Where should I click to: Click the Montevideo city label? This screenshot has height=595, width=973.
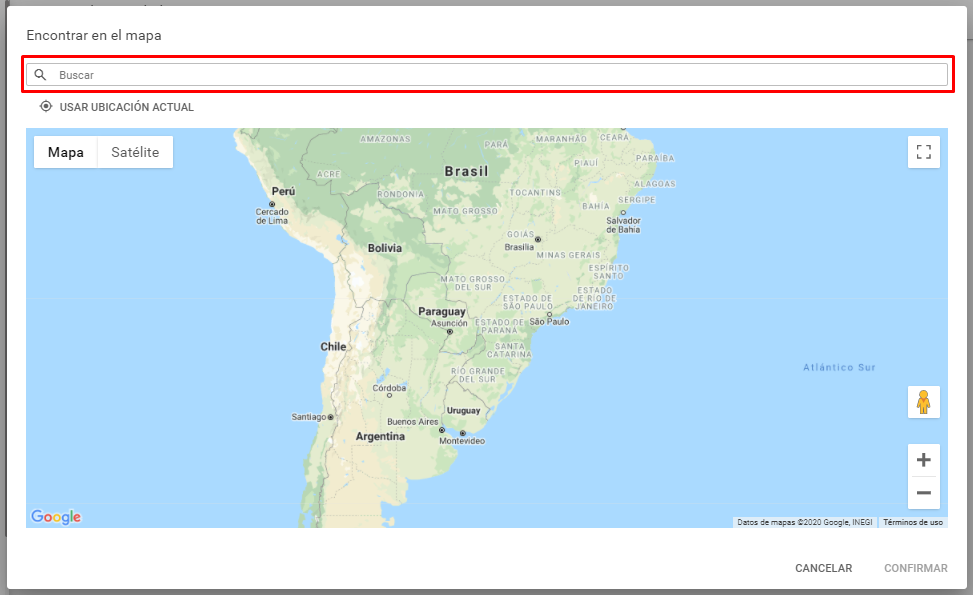462,441
